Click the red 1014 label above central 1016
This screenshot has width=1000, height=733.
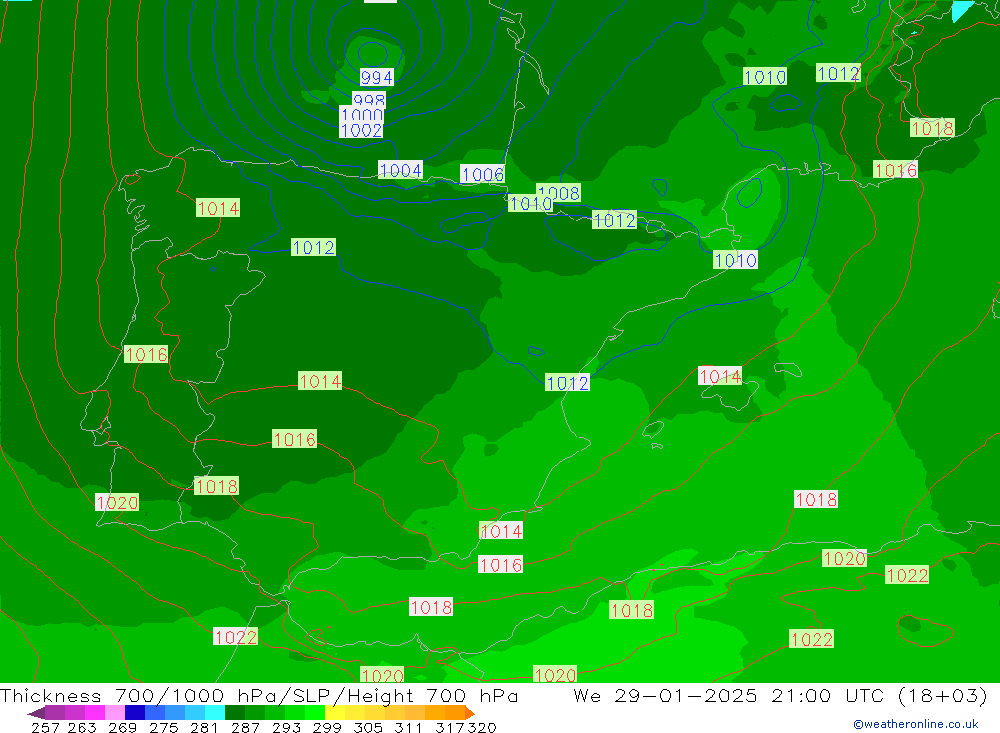click(320, 381)
